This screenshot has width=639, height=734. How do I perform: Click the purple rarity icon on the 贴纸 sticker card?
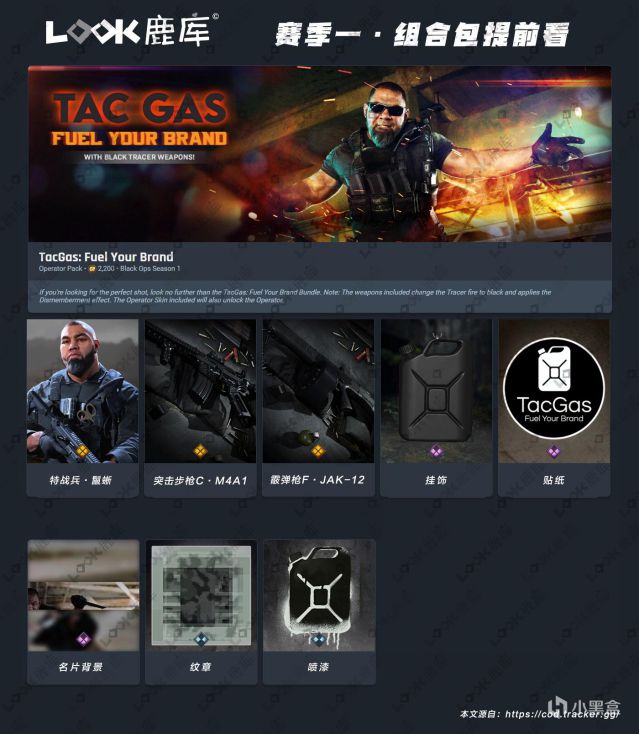[x=554, y=452]
